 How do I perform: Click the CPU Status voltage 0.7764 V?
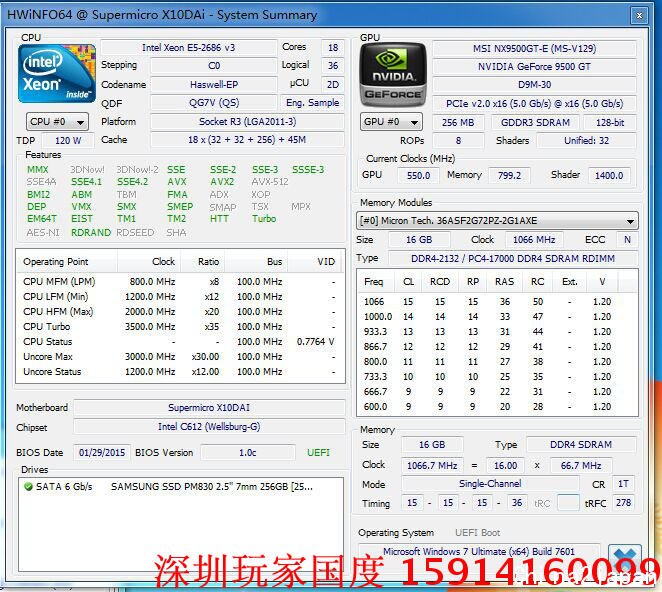coord(315,342)
